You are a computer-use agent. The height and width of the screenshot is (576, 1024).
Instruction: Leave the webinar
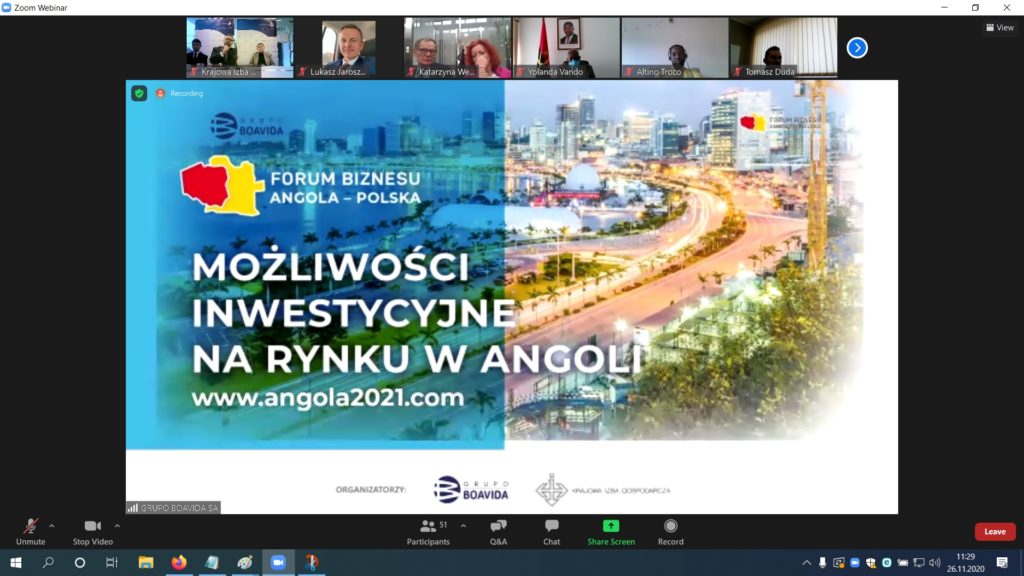[x=994, y=531]
